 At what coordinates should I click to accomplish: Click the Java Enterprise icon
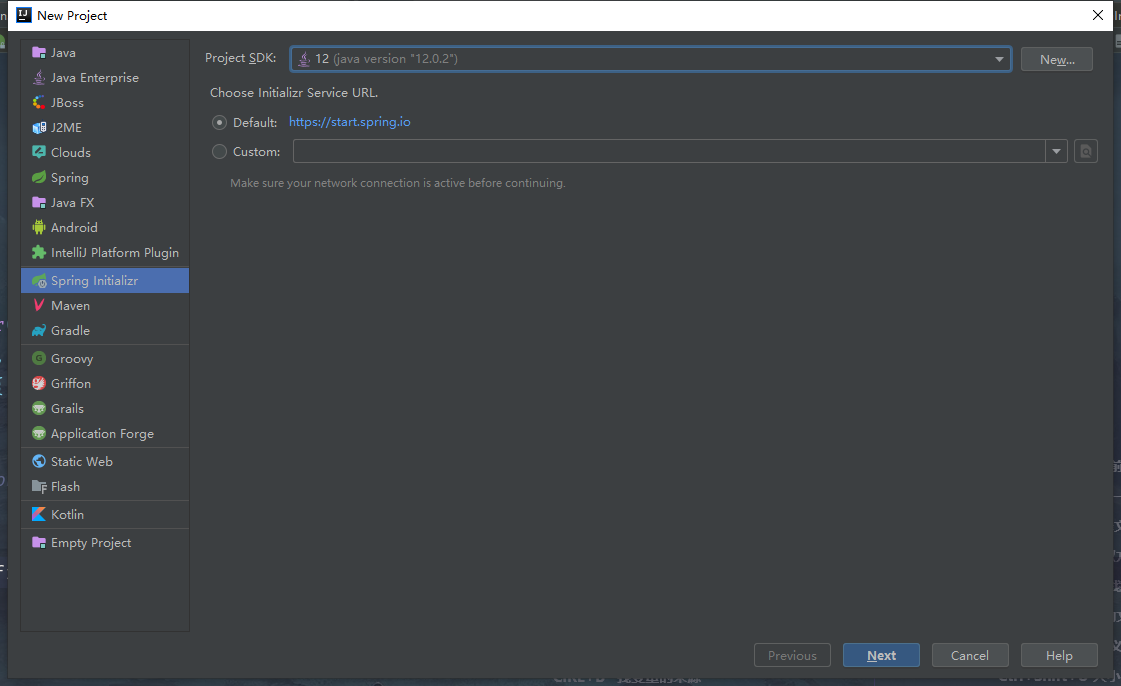click(x=39, y=78)
